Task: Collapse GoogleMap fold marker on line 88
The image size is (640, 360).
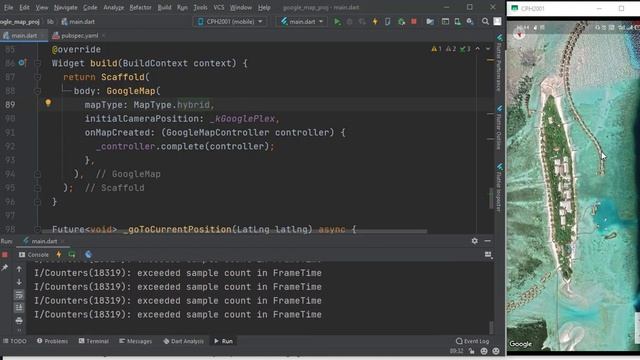Action: (x=38, y=91)
